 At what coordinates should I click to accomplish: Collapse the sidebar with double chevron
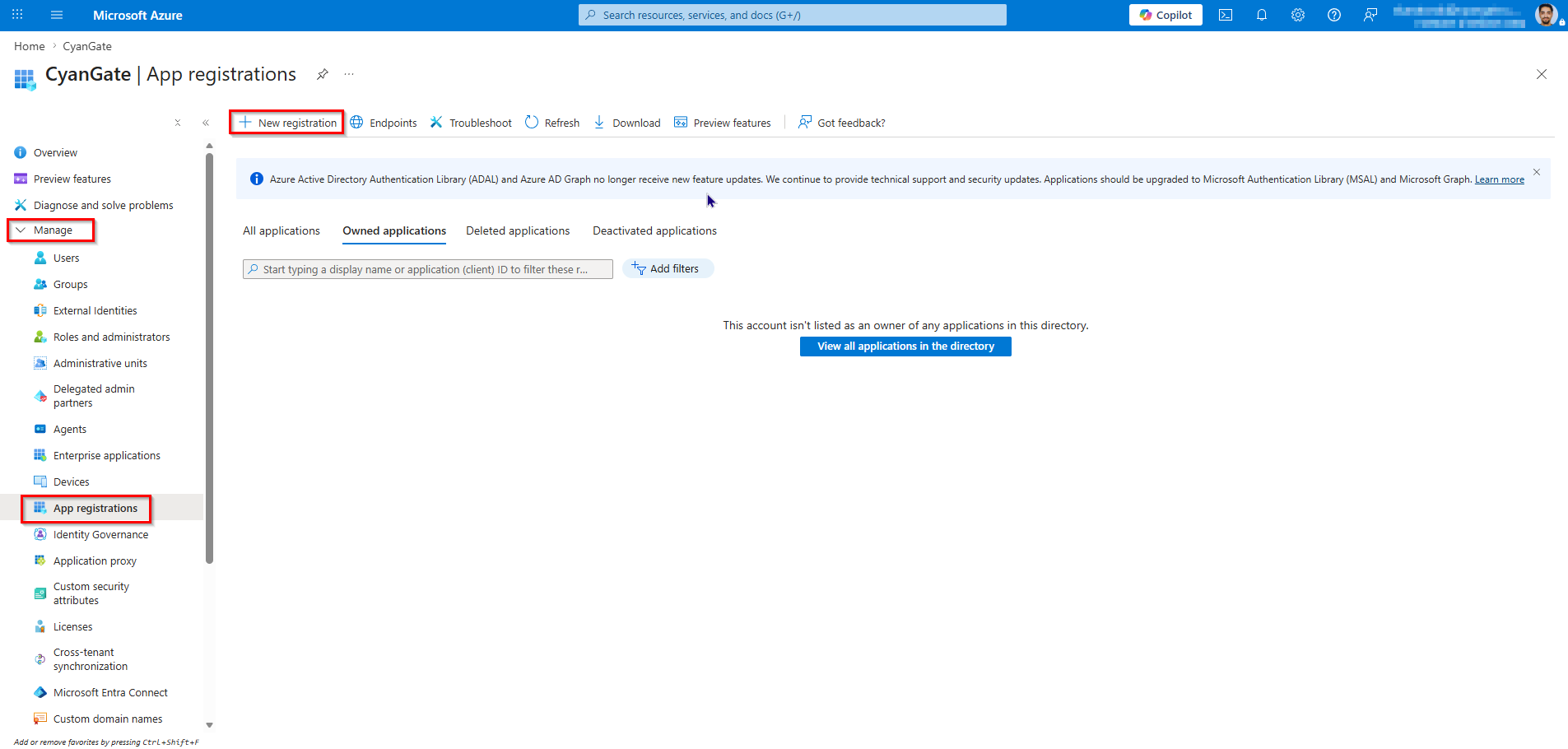click(x=206, y=123)
